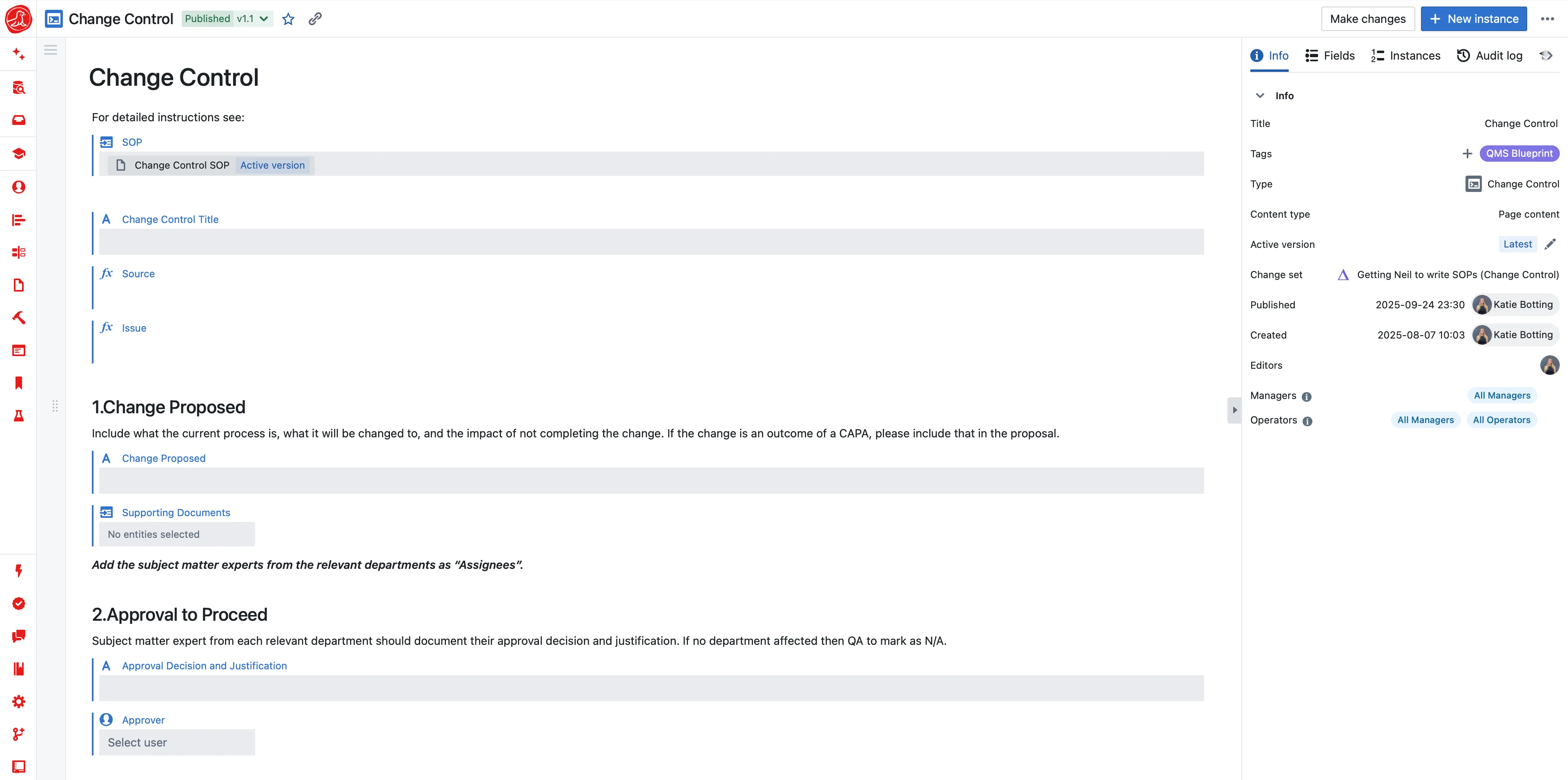Click the Make changes button
This screenshot has width=1568, height=780.
pos(1367,19)
